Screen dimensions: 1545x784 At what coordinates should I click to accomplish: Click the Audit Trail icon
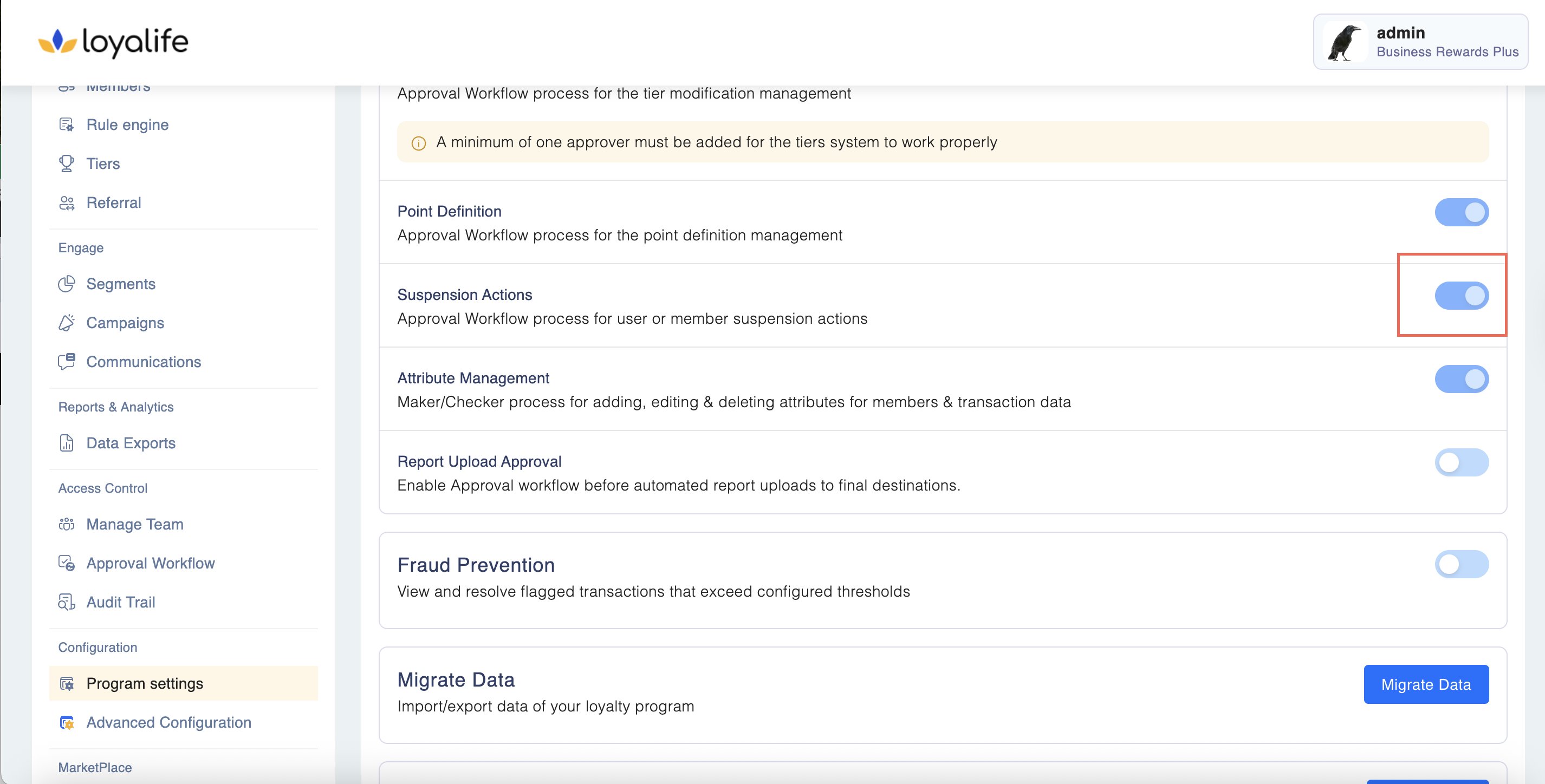[x=66, y=602]
